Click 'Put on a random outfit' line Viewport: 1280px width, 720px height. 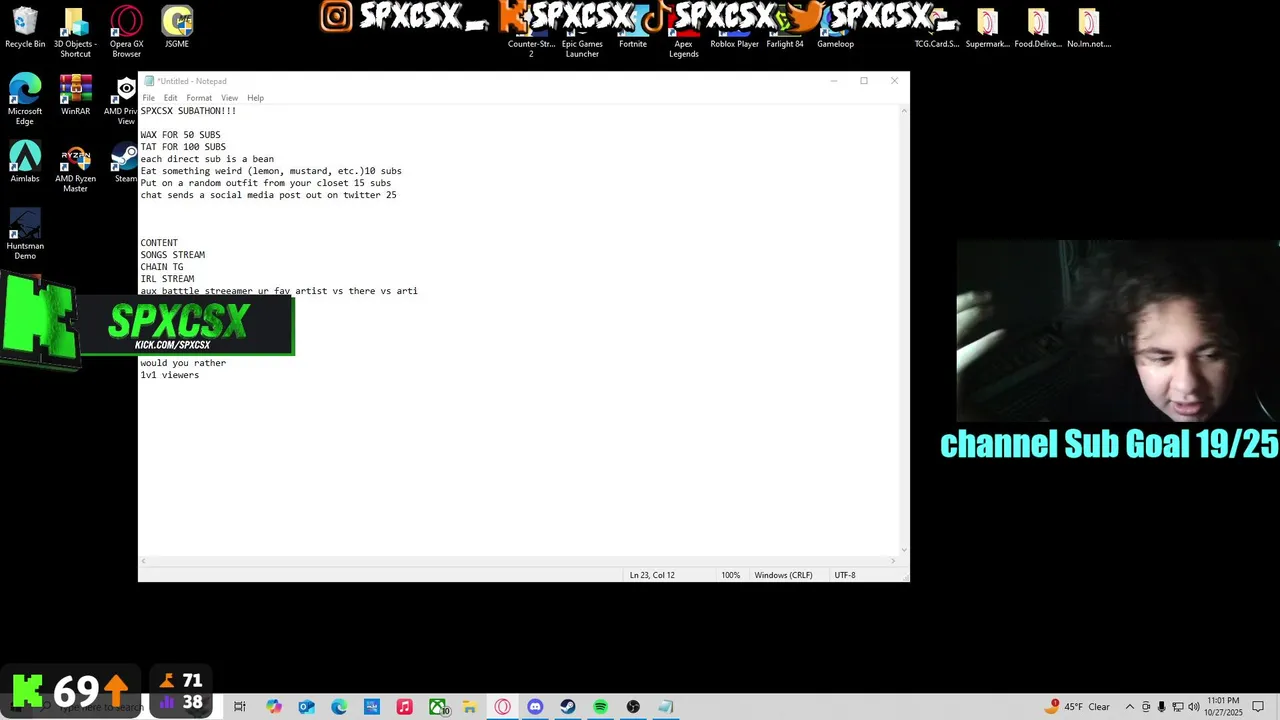click(266, 183)
